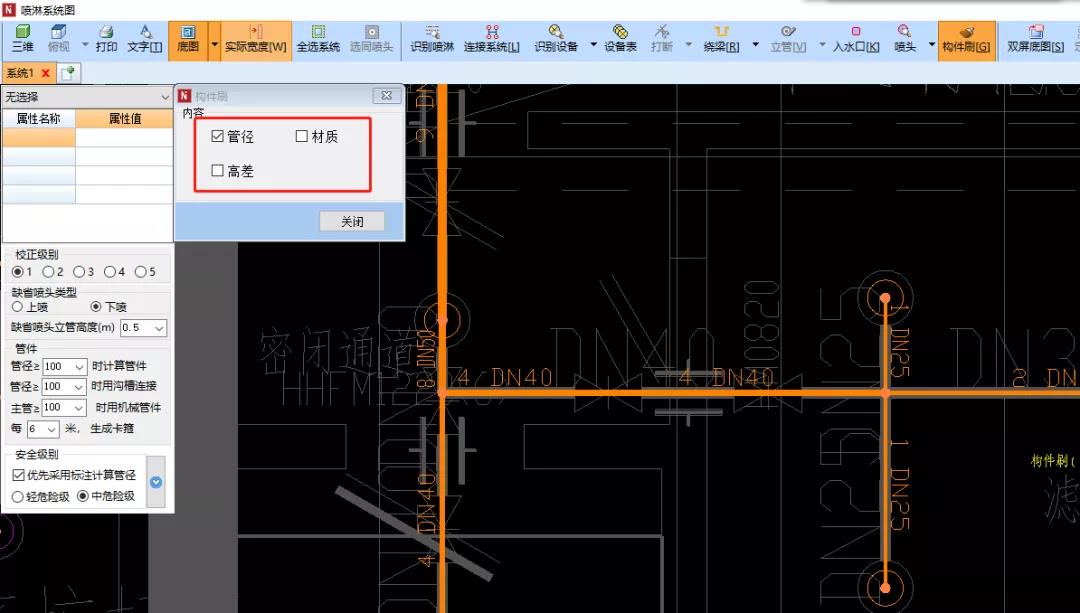Open the 设备表 equipment table
The width and height of the screenshot is (1080, 613).
(620, 39)
